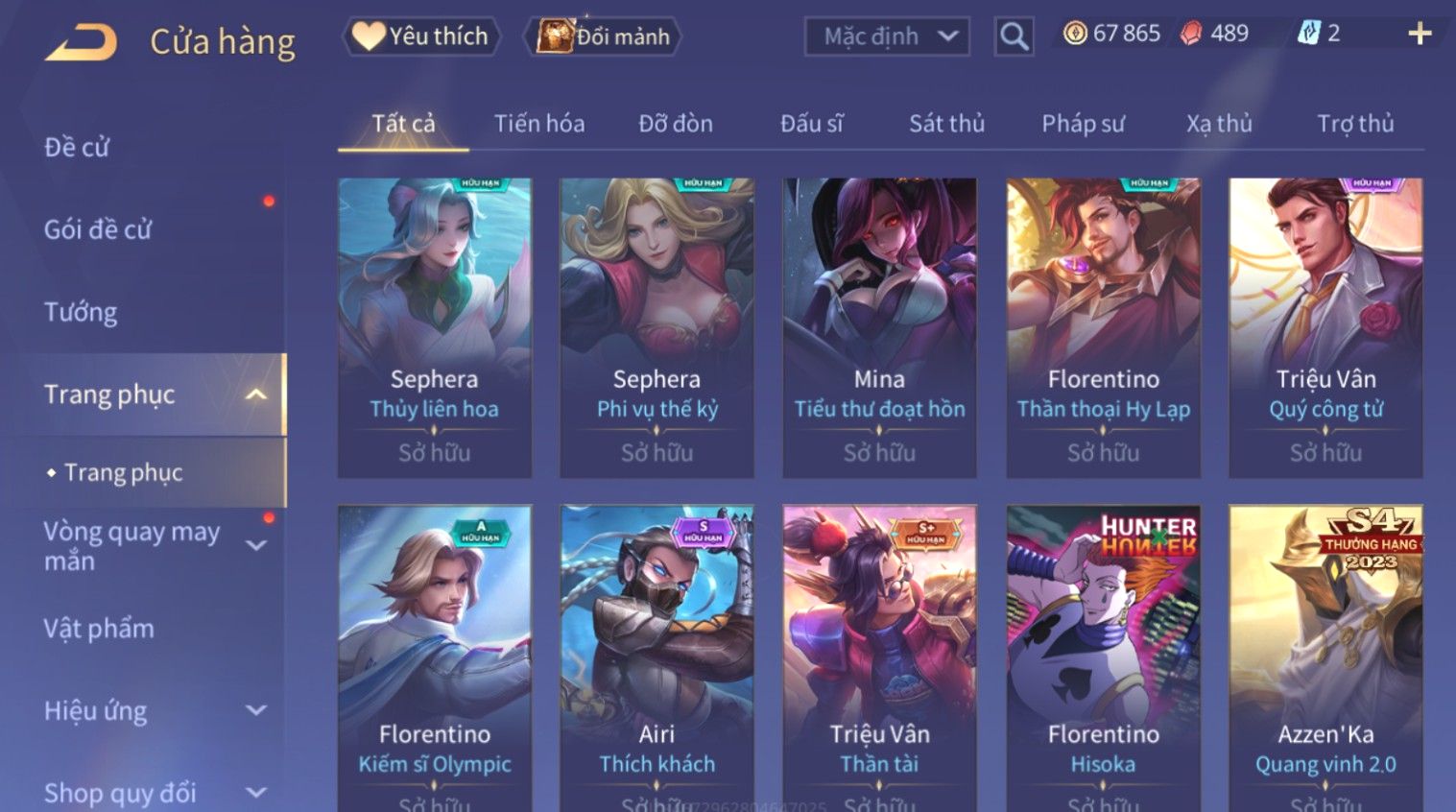Click the heart icon in Yêu thích

click(x=368, y=36)
